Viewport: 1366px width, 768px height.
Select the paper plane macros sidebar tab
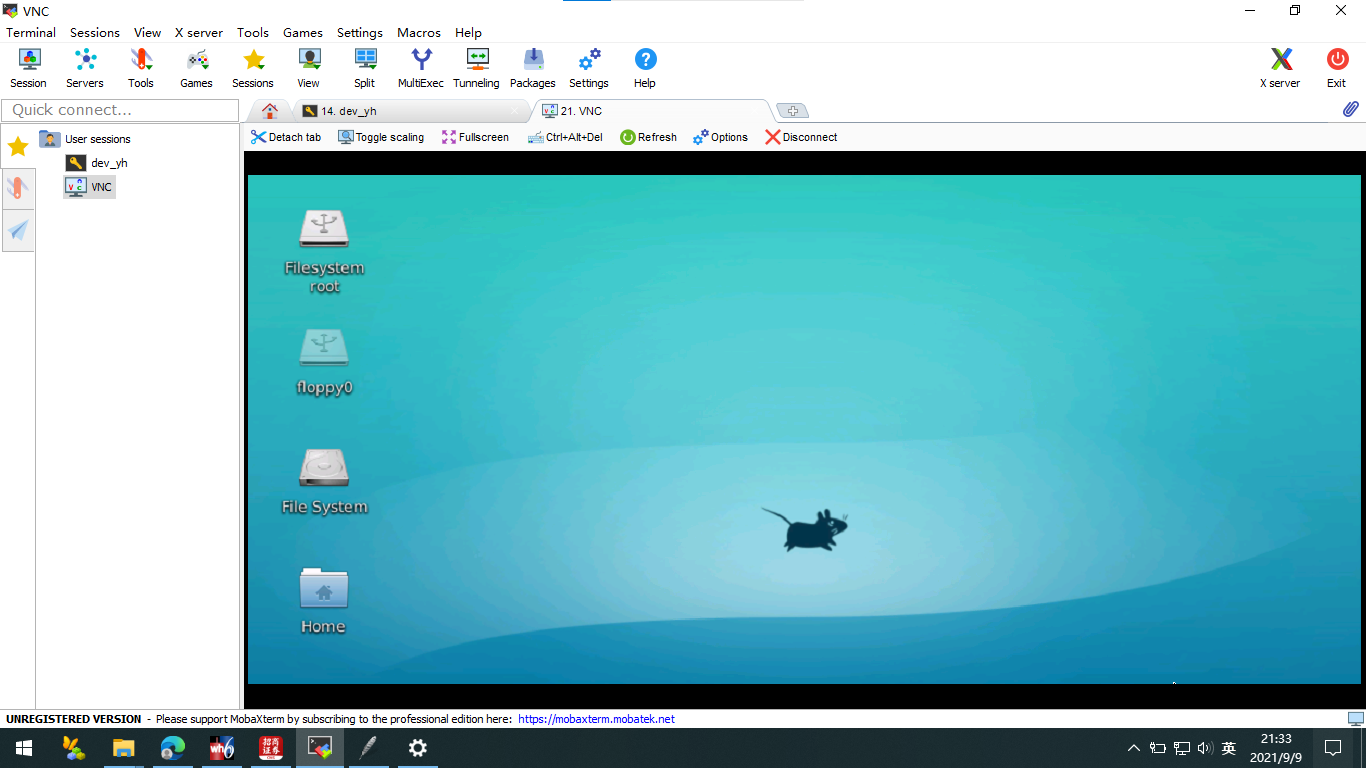[18, 231]
